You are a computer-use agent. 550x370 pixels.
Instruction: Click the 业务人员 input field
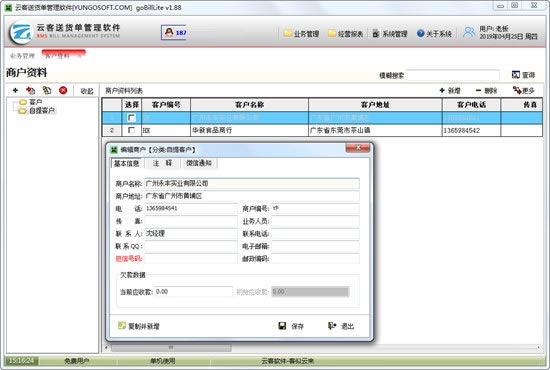click(315, 221)
